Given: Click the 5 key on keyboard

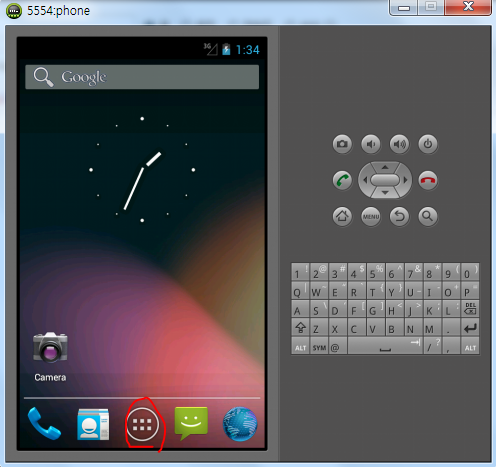Looking at the screenshot, I should pyautogui.click(x=376, y=272).
